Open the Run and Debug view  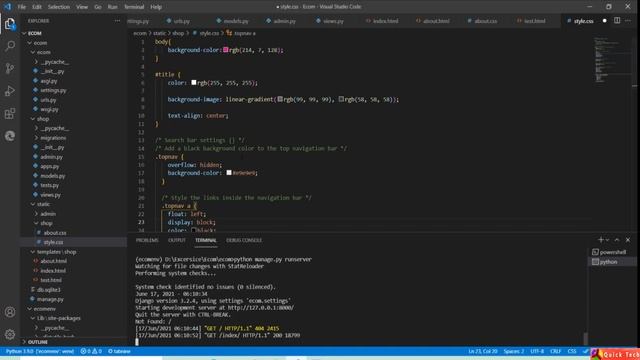click(x=10, y=91)
